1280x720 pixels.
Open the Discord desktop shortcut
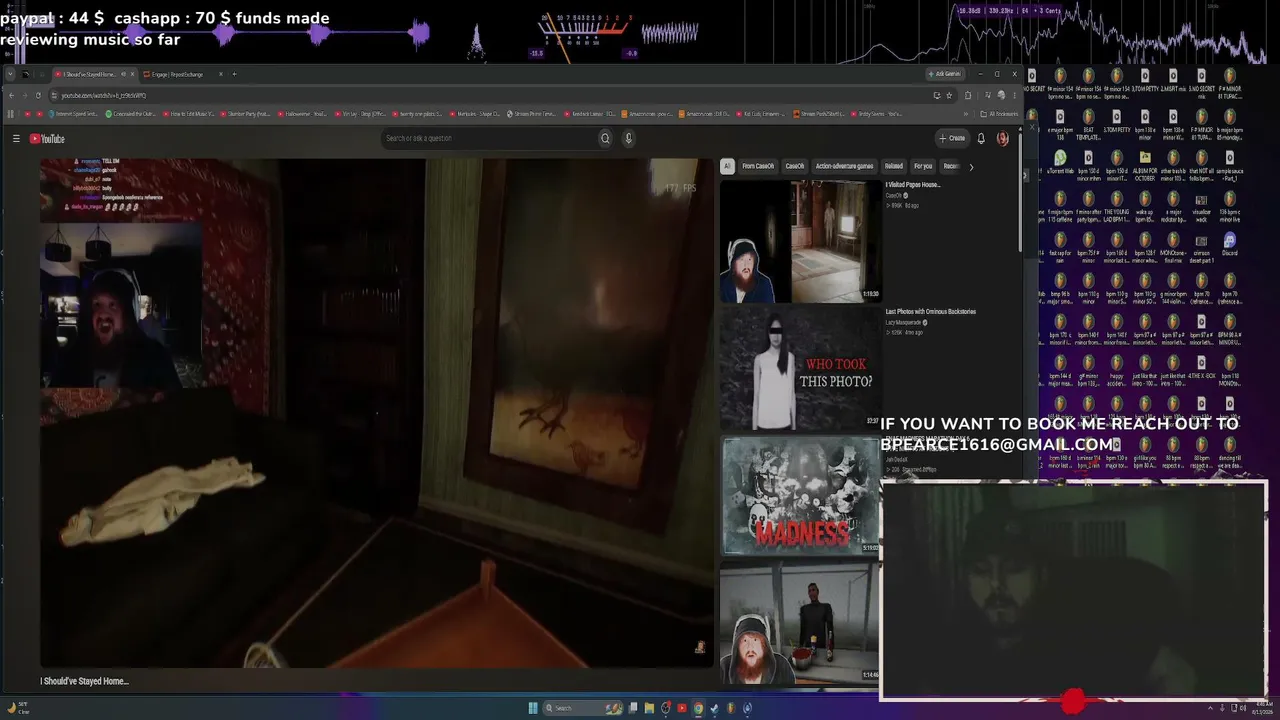click(1229, 244)
